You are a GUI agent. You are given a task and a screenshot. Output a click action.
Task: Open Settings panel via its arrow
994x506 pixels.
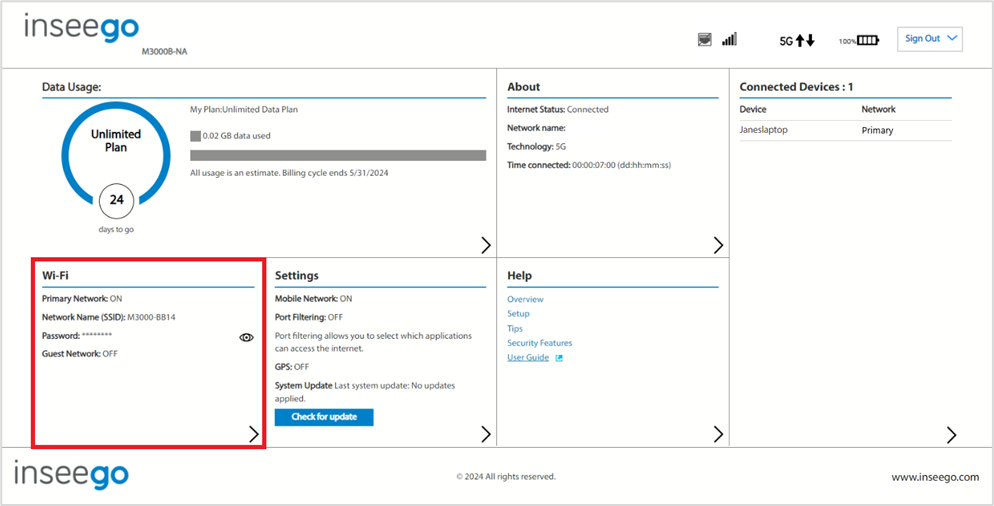point(486,434)
